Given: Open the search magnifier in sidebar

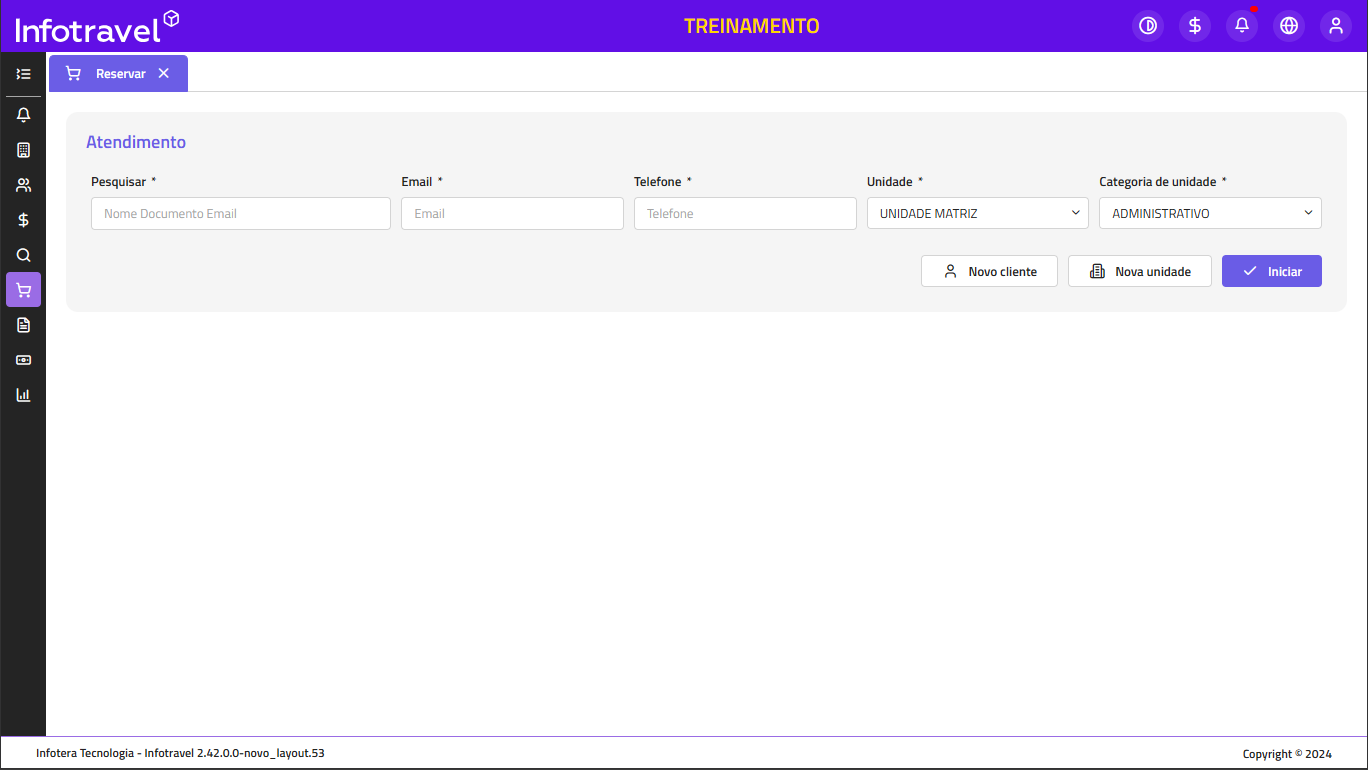Looking at the screenshot, I should point(24,255).
